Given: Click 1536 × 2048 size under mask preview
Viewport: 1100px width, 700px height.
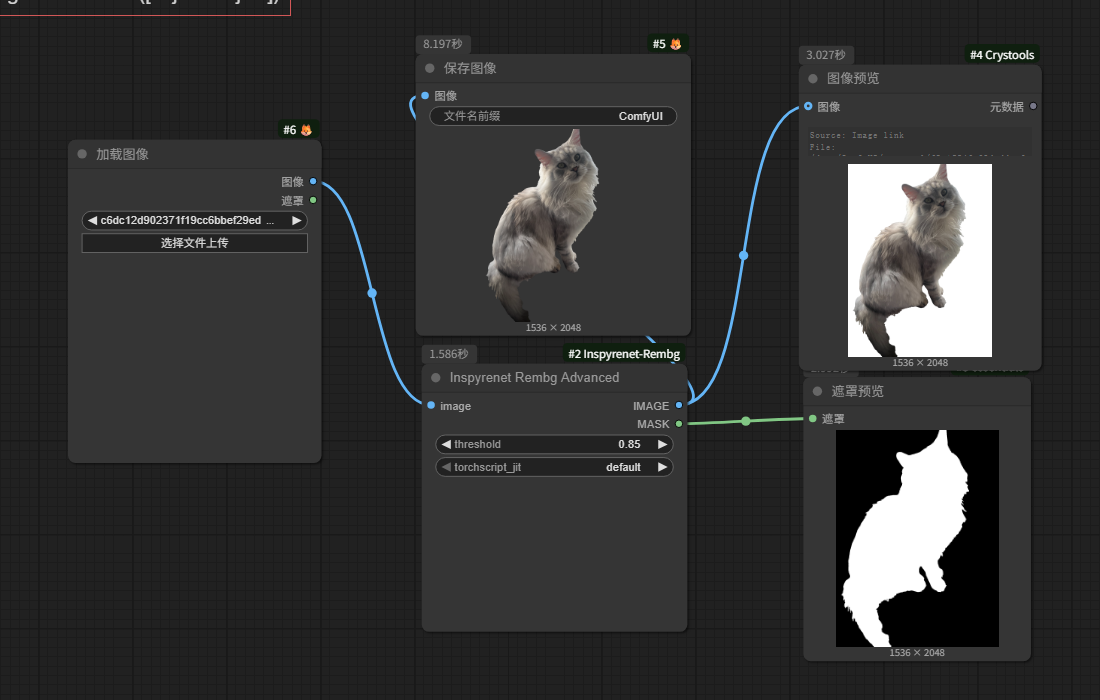Looking at the screenshot, I should 917,652.
